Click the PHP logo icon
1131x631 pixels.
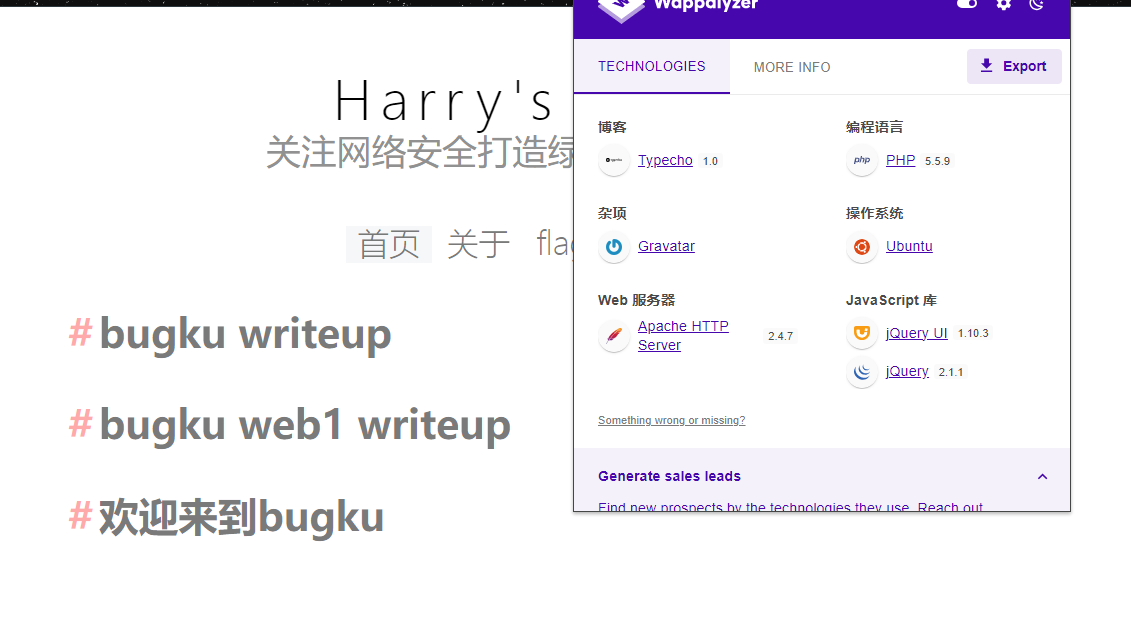coord(862,160)
